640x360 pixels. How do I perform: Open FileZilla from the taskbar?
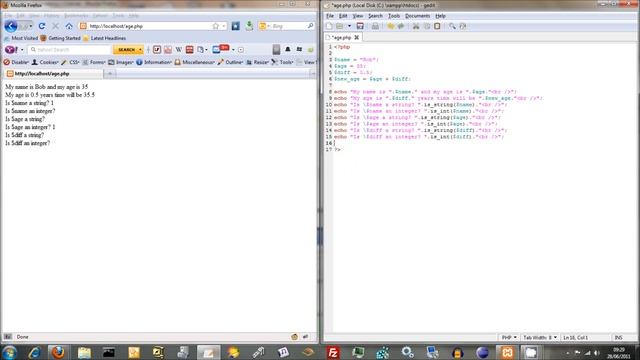click(333, 352)
